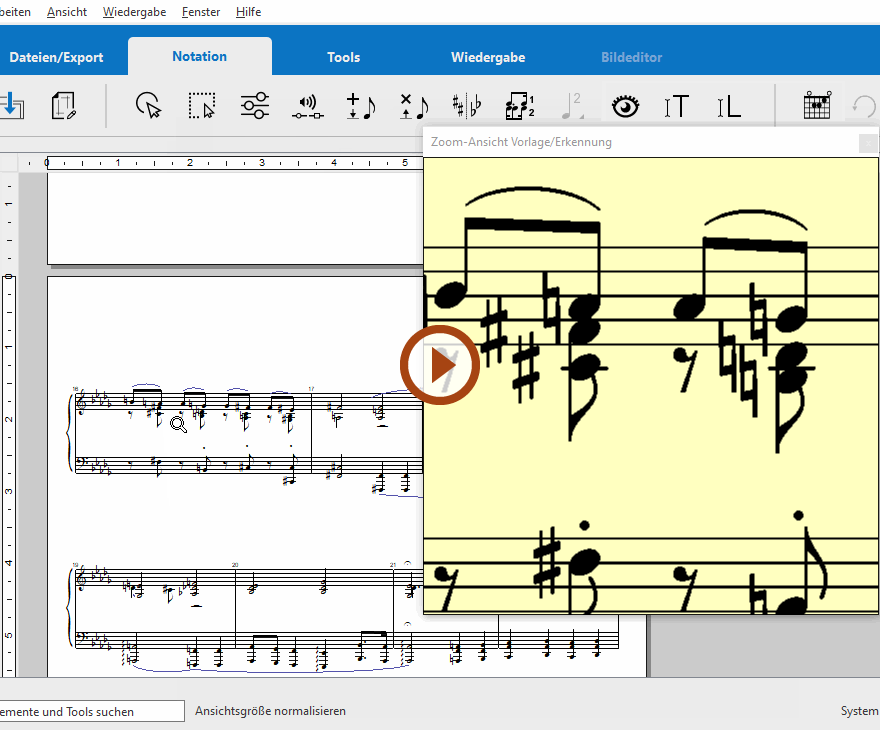The image size is (880, 730).
Task: Open the Wiedergabe tab
Action: 488,57
